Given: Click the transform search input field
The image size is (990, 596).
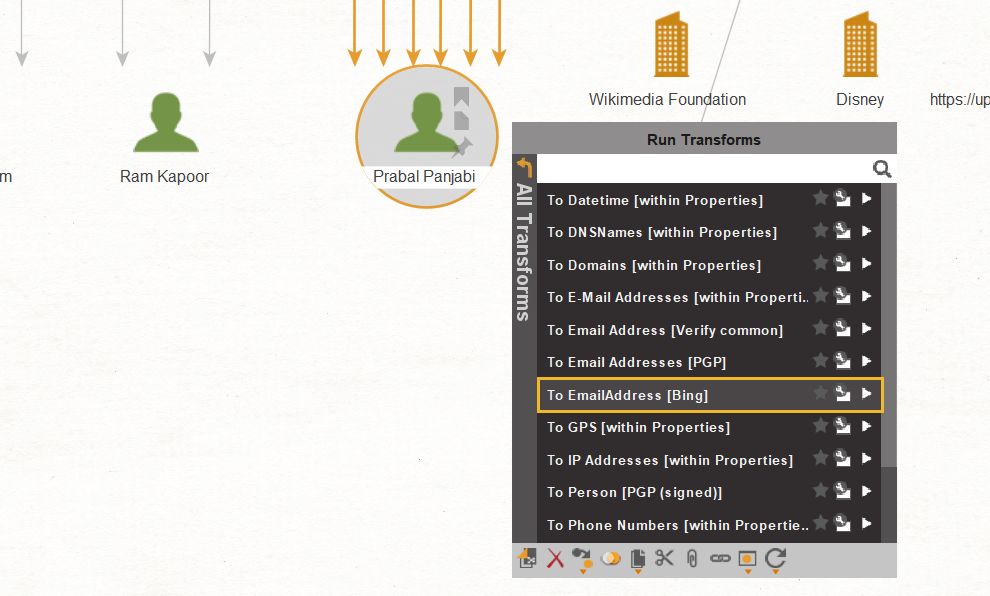Looking at the screenshot, I should (703, 169).
